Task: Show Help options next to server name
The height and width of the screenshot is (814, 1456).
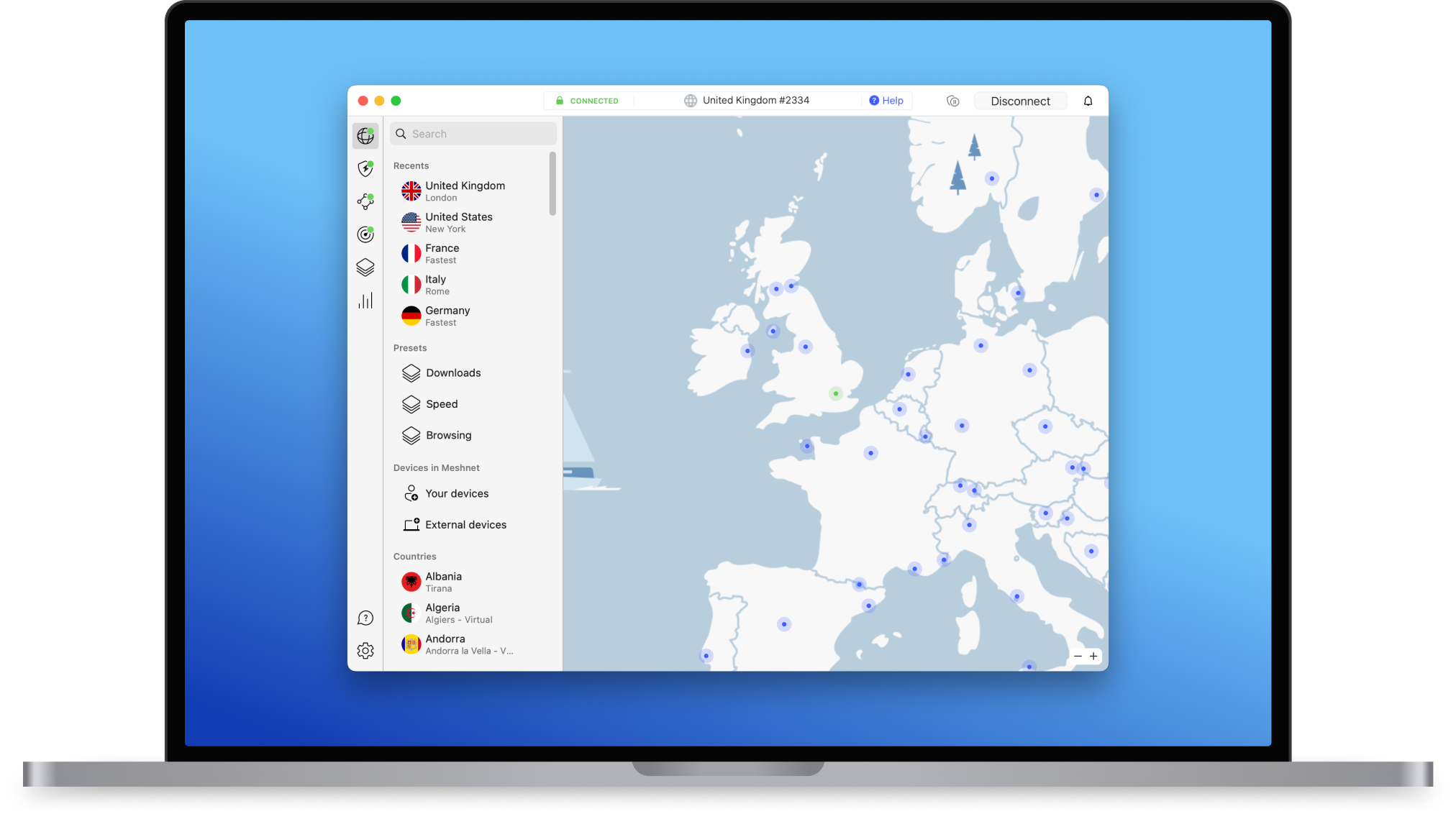Action: click(886, 100)
